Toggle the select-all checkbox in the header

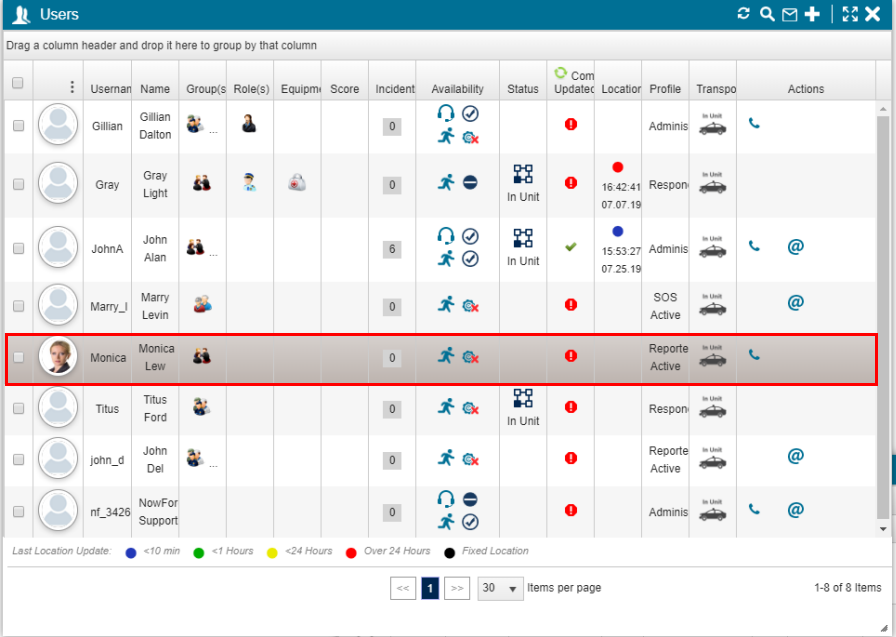coord(18,84)
